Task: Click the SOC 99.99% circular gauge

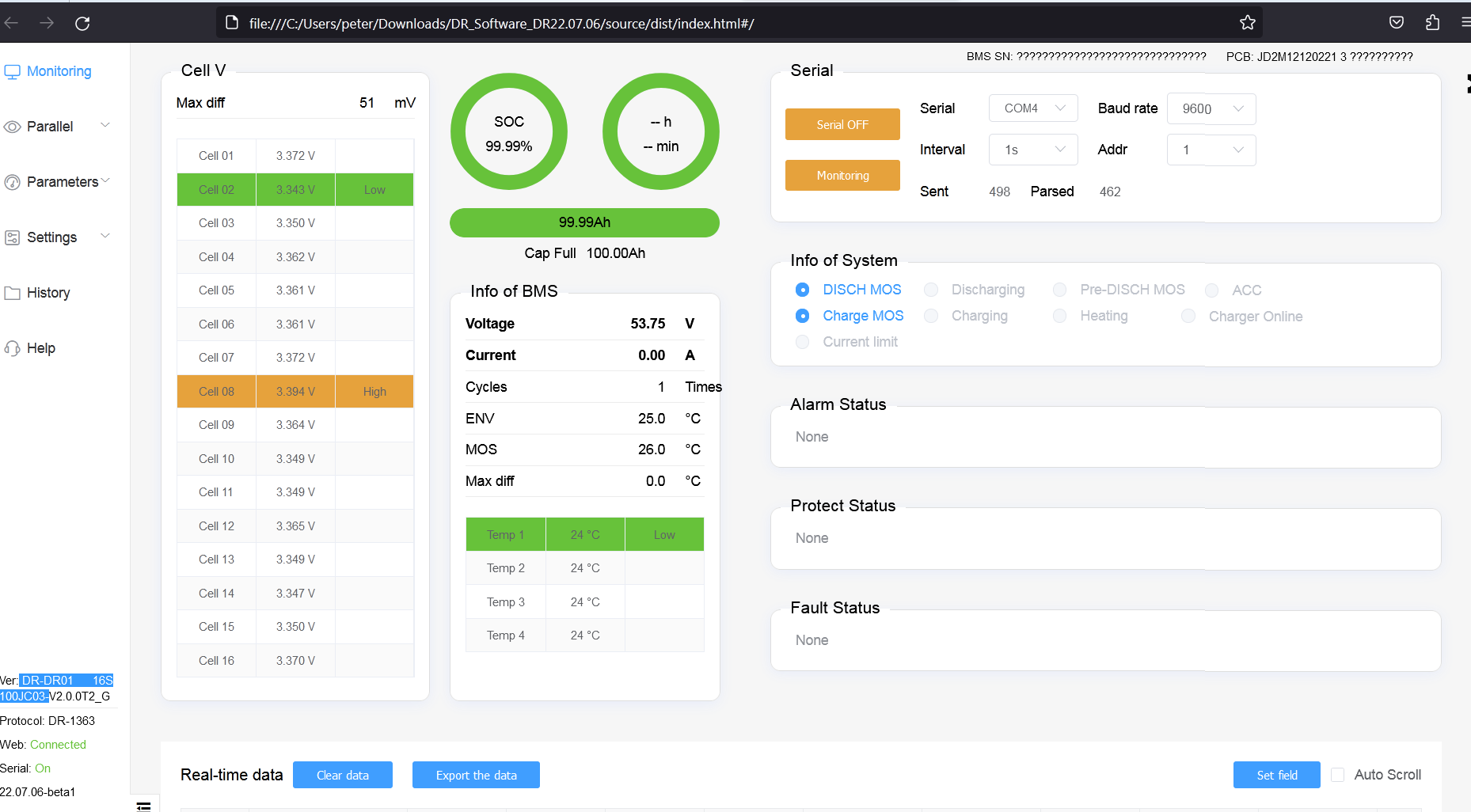Action: click(x=509, y=131)
